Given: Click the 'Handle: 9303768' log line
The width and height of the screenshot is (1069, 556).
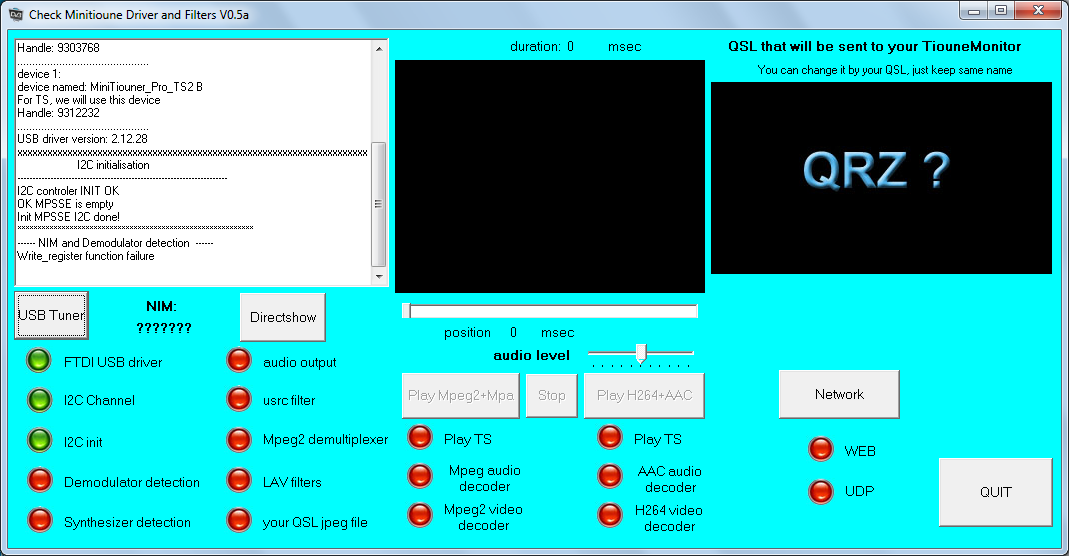Looking at the screenshot, I should (59, 48).
